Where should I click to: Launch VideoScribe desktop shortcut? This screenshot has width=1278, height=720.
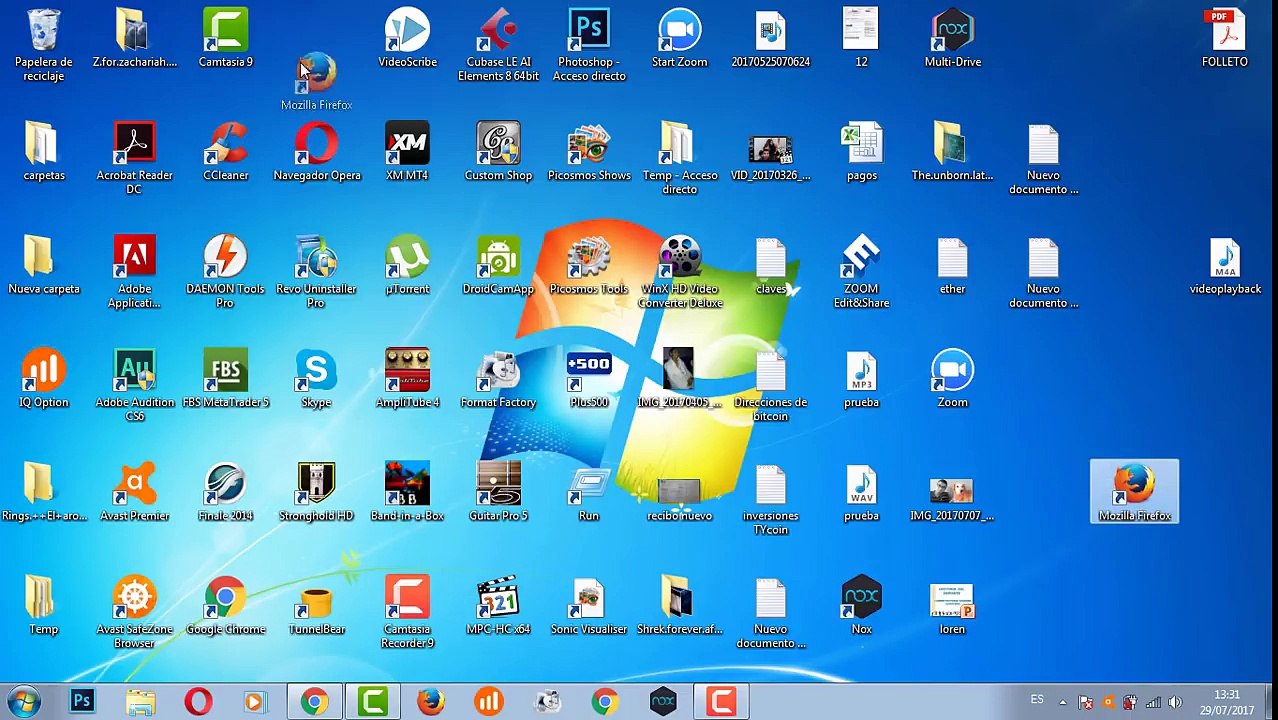pyautogui.click(x=407, y=38)
